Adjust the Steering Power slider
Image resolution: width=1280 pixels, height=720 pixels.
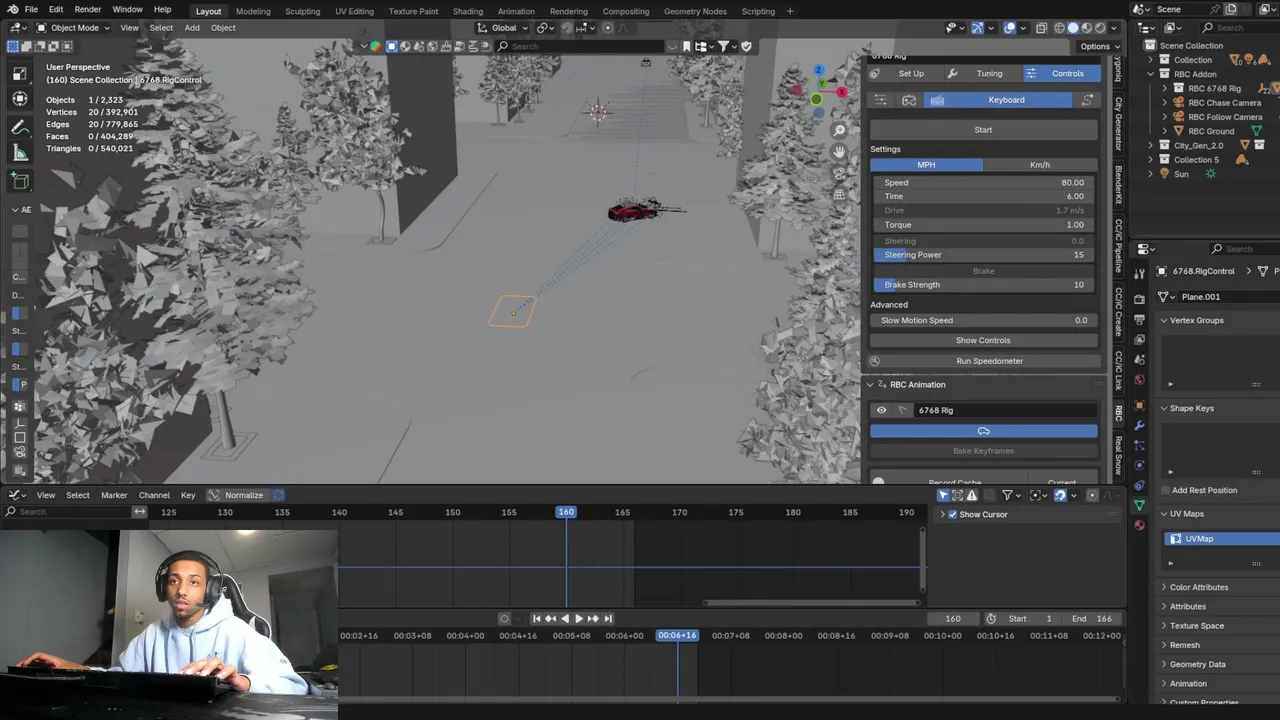click(984, 255)
